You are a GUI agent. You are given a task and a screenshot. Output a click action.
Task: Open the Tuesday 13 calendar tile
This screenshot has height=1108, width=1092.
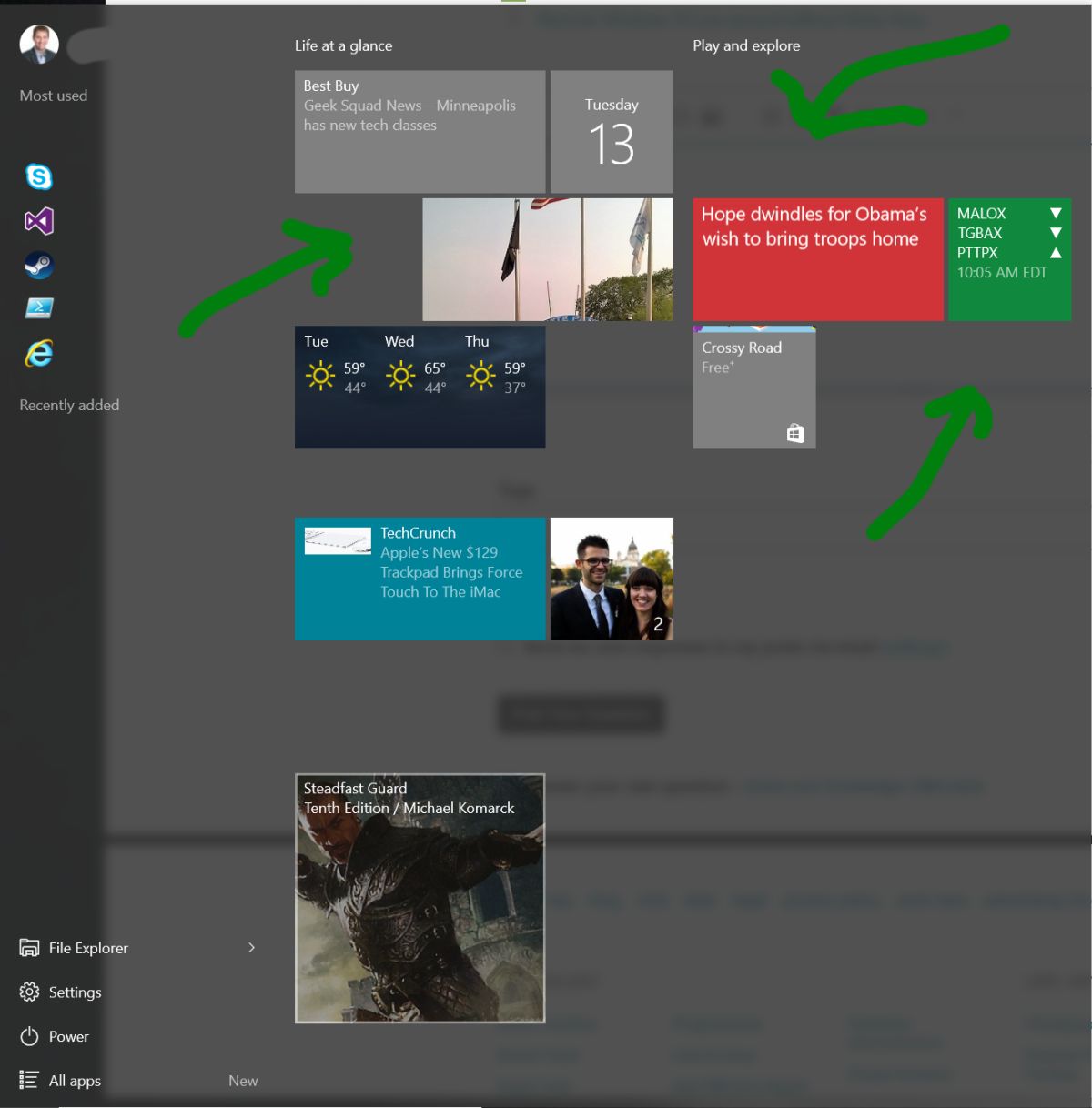point(612,132)
